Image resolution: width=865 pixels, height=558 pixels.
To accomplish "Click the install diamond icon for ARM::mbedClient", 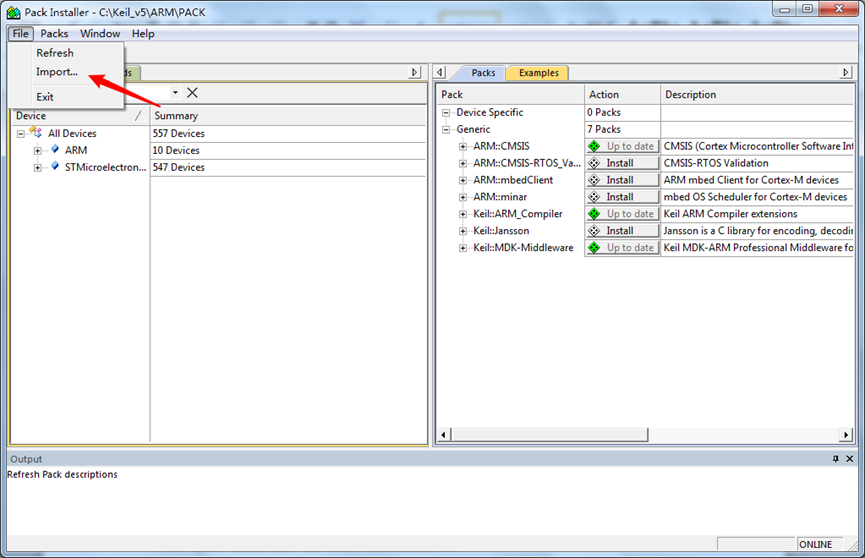I will point(594,180).
